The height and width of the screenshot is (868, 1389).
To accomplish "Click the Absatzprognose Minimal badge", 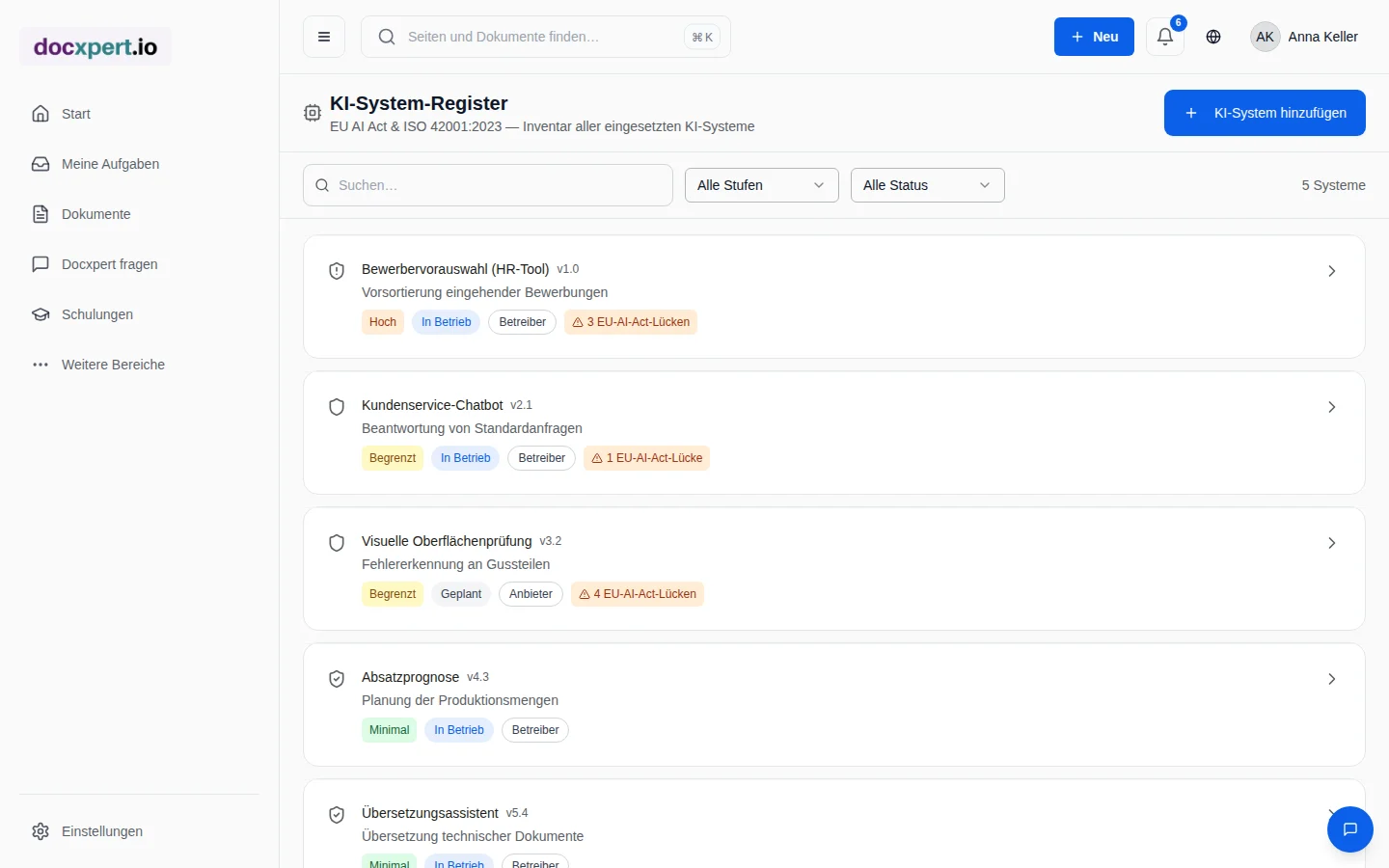I will click(x=390, y=730).
